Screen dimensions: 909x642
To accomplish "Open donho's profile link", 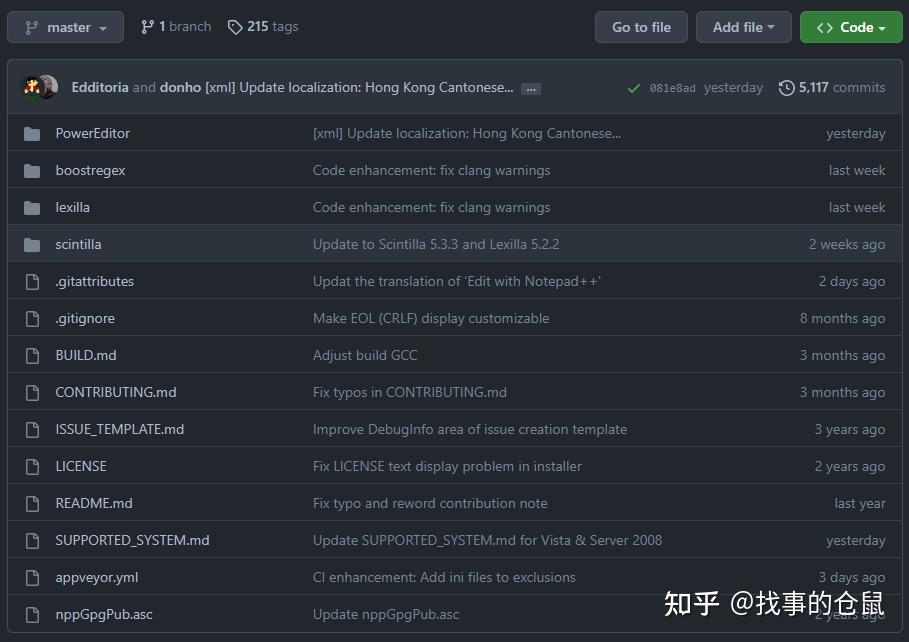I will pyautogui.click(x=180, y=88).
